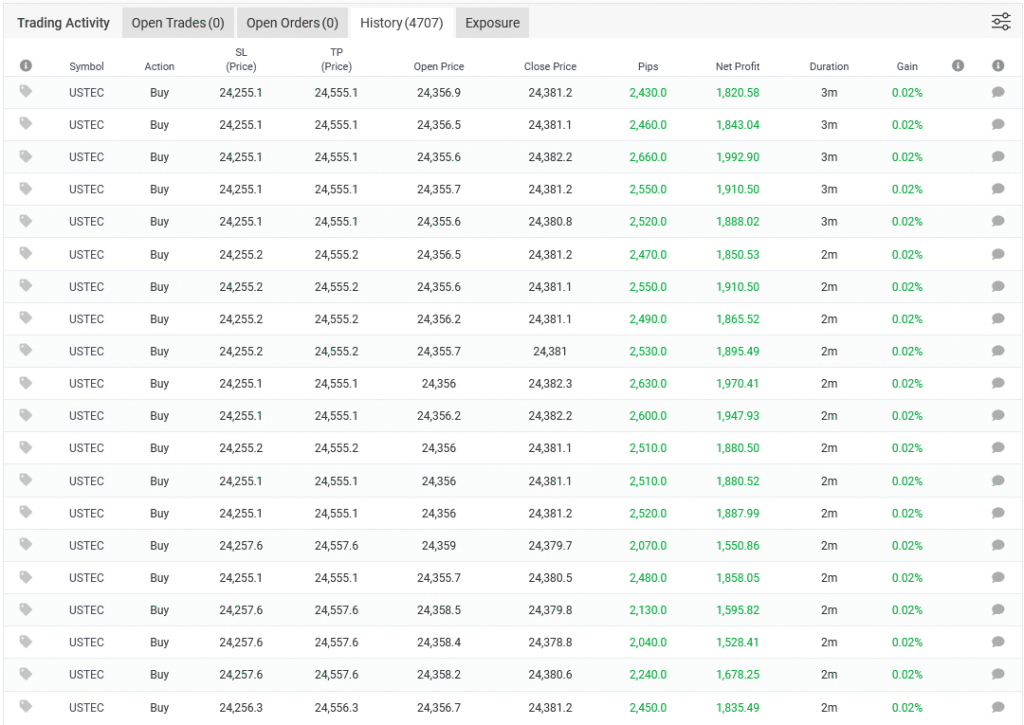
Task: Click the tag icon on the first USTEC row
Action: tap(26, 92)
